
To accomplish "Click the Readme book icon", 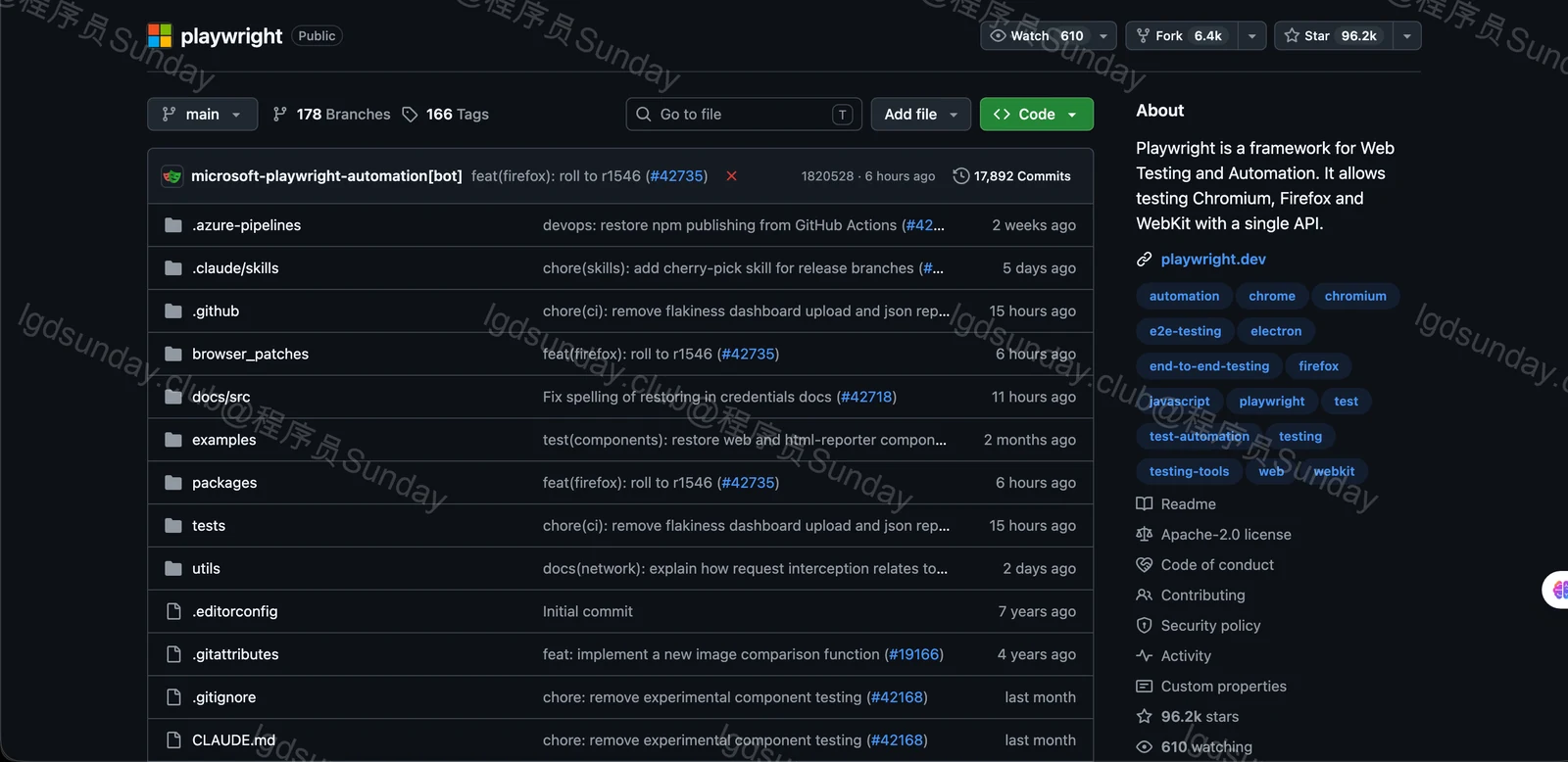I will pos(1144,504).
